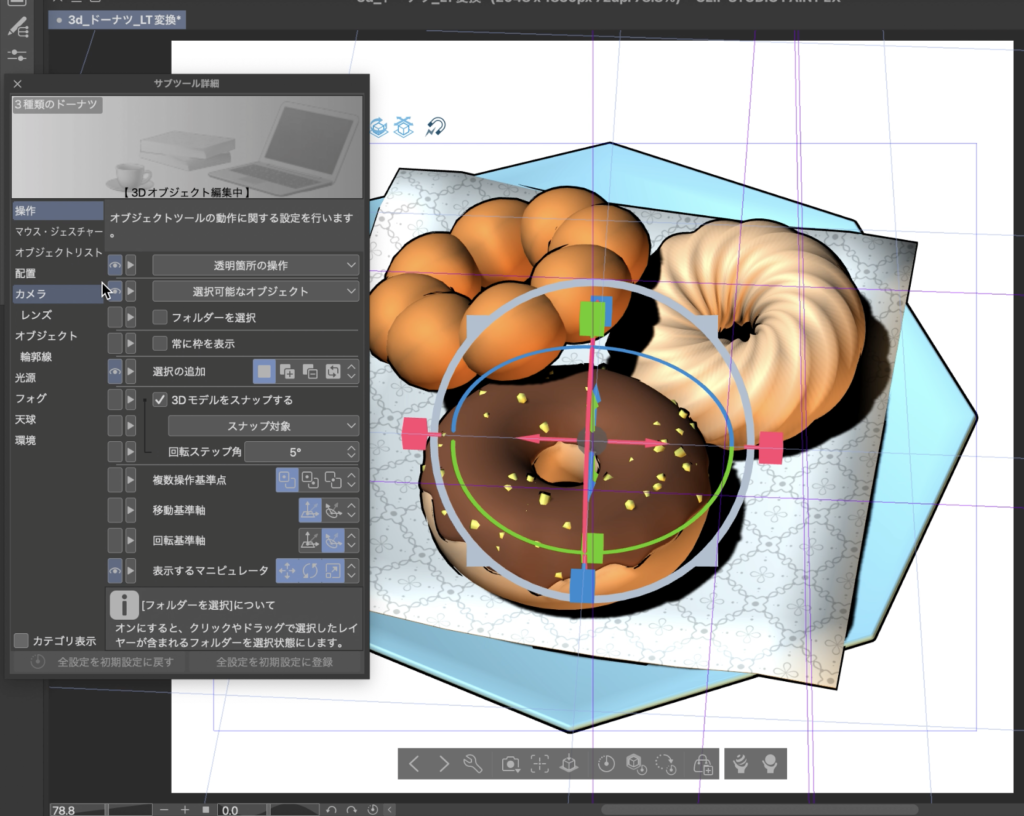Click the wrench settings icon in object launcher
Viewport: 1024px width, 816px height.
[x=474, y=764]
